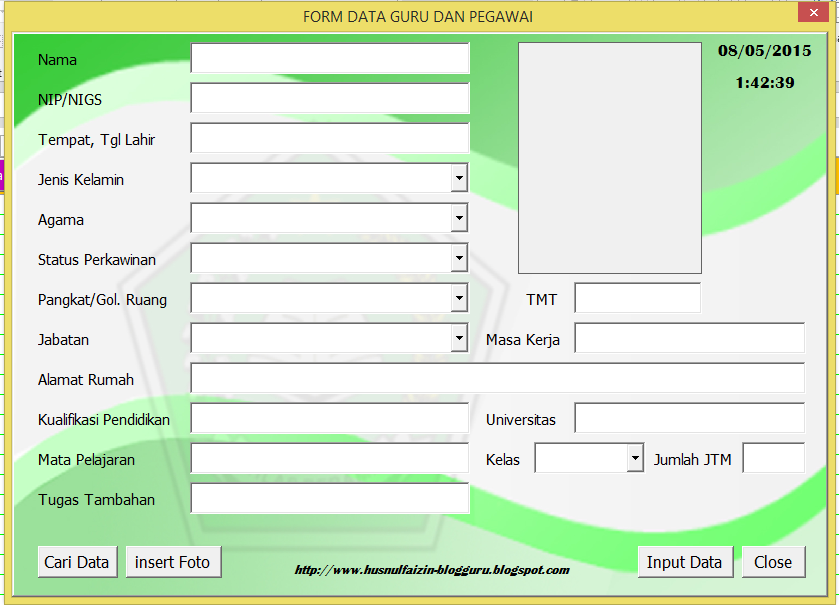Click Input Data to save record
This screenshot has height=605, width=839.
(685, 561)
